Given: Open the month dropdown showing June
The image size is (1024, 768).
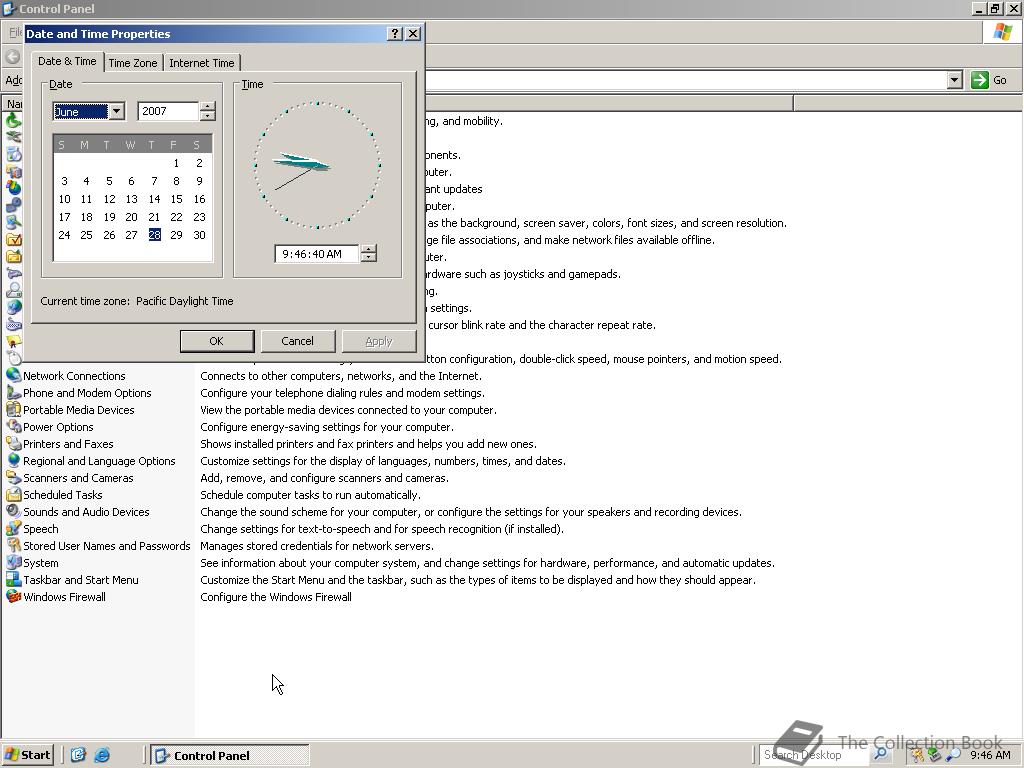Looking at the screenshot, I should (x=116, y=111).
